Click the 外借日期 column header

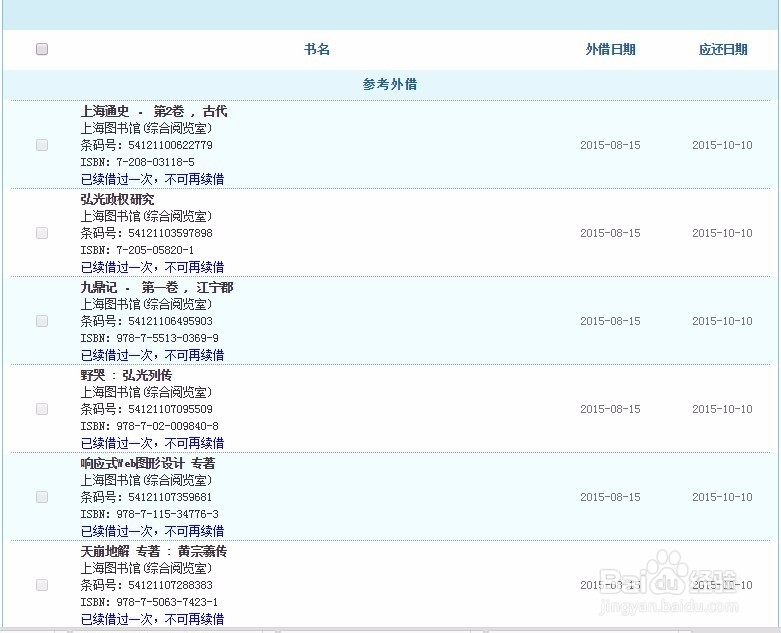pos(610,49)
